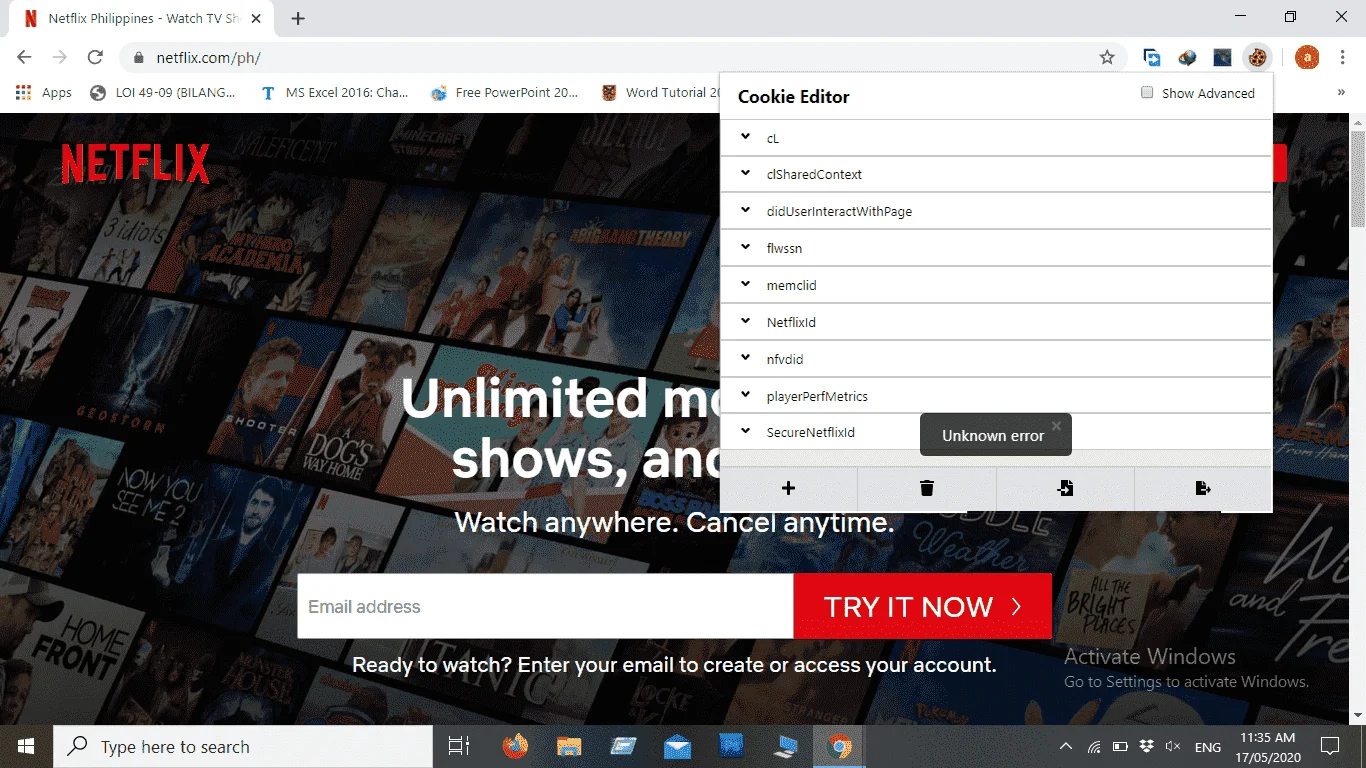
Task: Show hidden bookmarks with the double-chevron
Action: 1341,93
